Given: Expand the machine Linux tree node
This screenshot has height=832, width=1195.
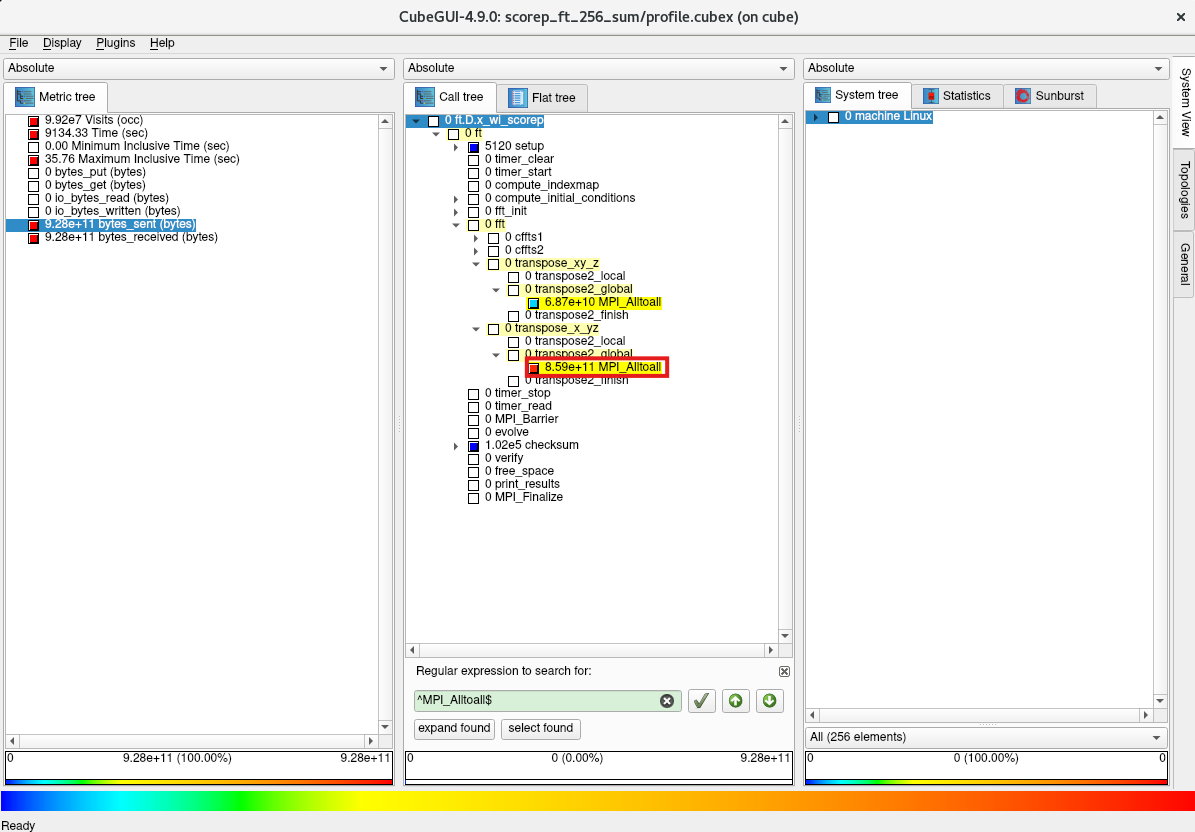Looking at the screenshot, I should pos(815,117).
